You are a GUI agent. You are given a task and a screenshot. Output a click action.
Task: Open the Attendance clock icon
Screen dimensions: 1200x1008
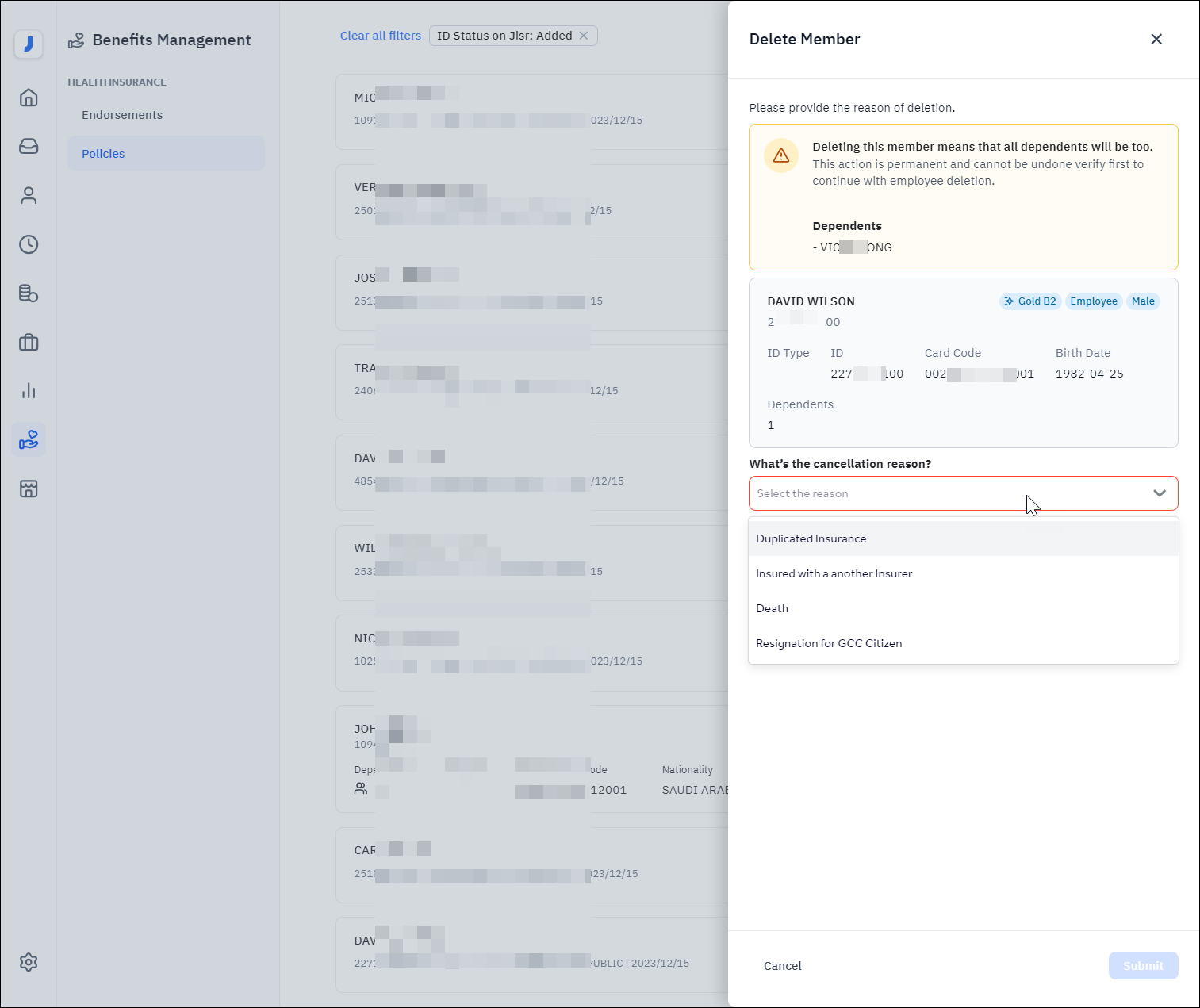(29, 244)
